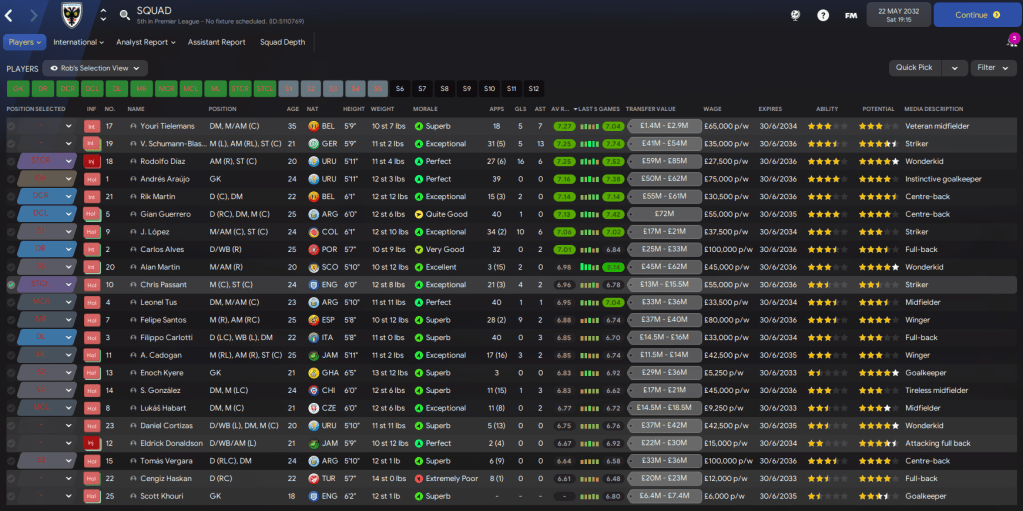Click Gian Guerrero's Argentina flag icon
Screen dimensions: 1023x511
[x=313, y=214]
